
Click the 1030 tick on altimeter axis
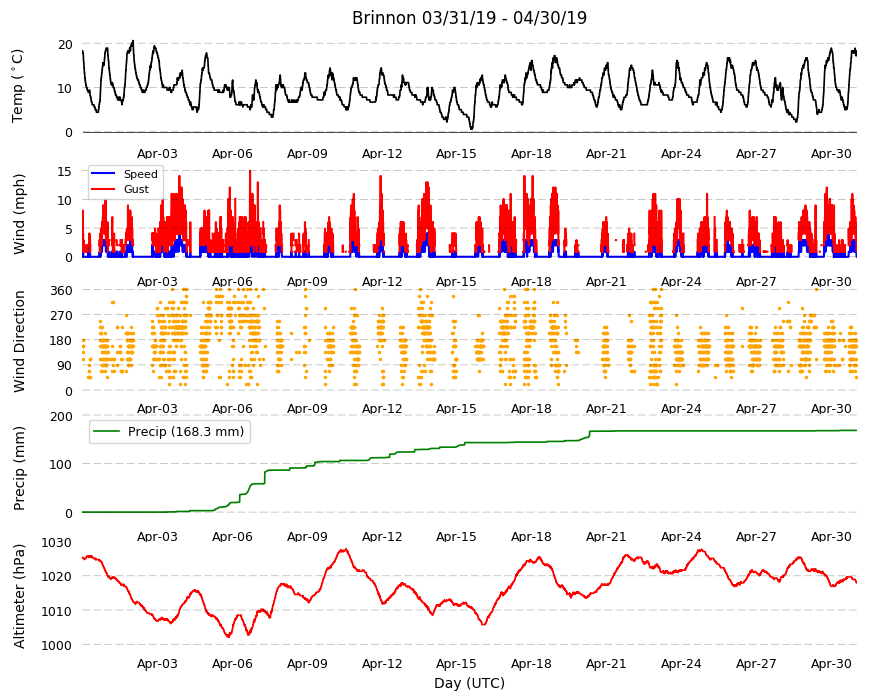tap(57, 542)
